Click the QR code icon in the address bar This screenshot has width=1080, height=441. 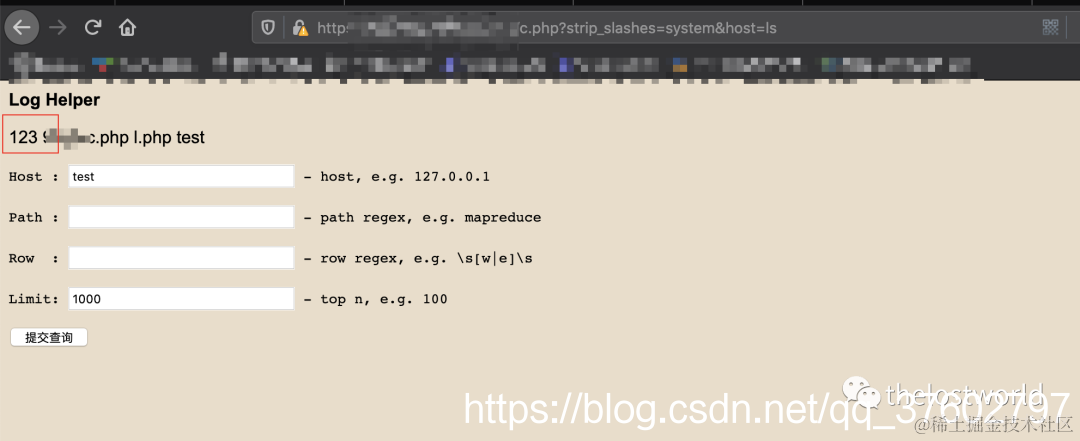1050,28
